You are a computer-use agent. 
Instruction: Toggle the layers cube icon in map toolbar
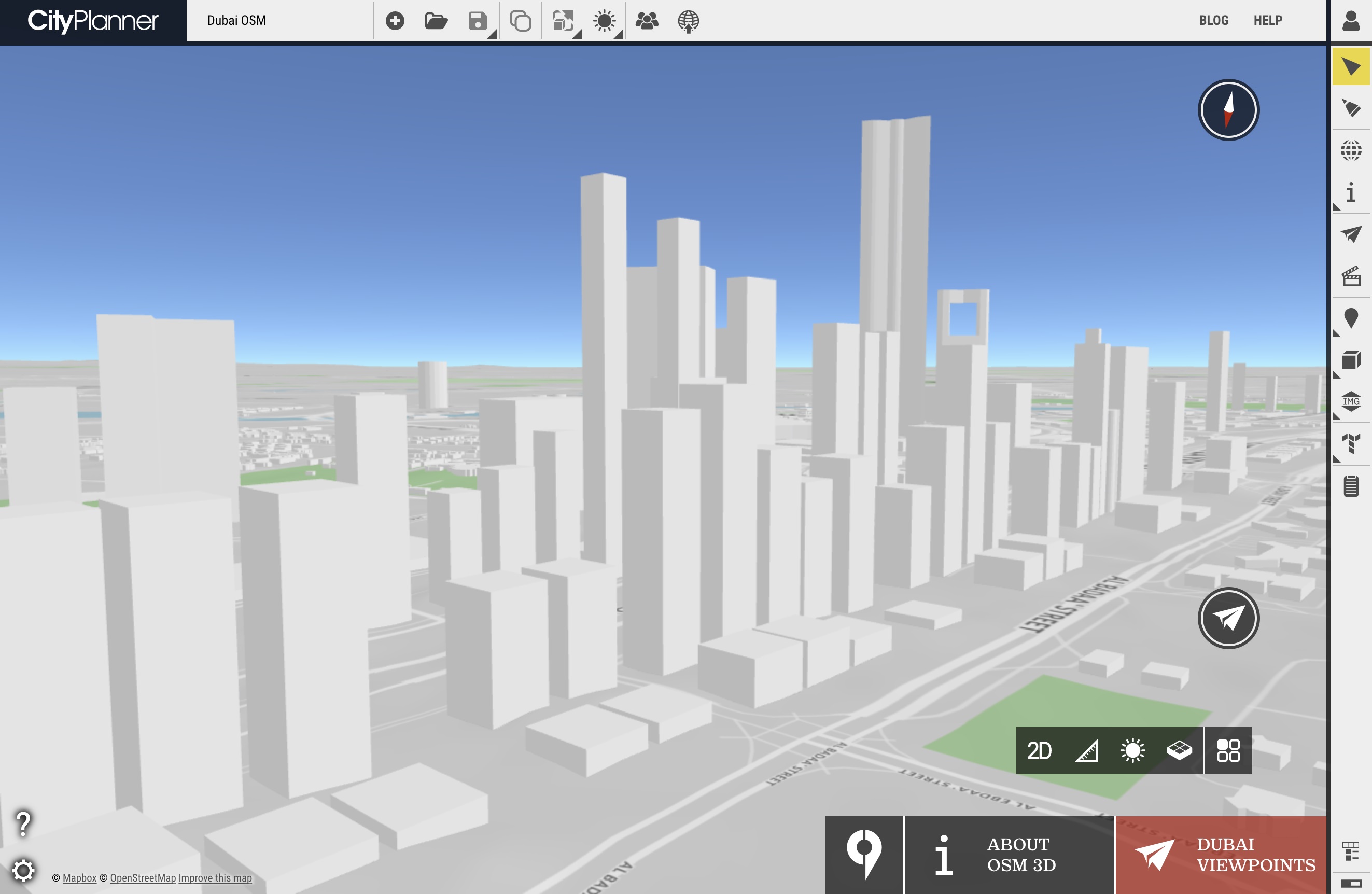[x=1179, y=750]
